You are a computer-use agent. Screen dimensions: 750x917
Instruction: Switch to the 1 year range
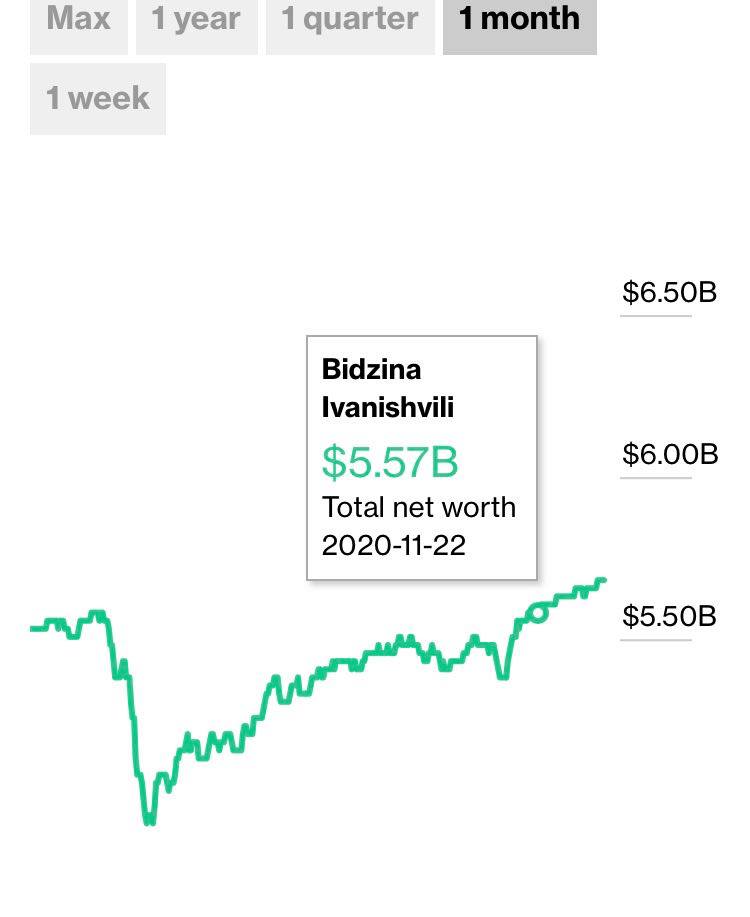(x=197, y=25)
